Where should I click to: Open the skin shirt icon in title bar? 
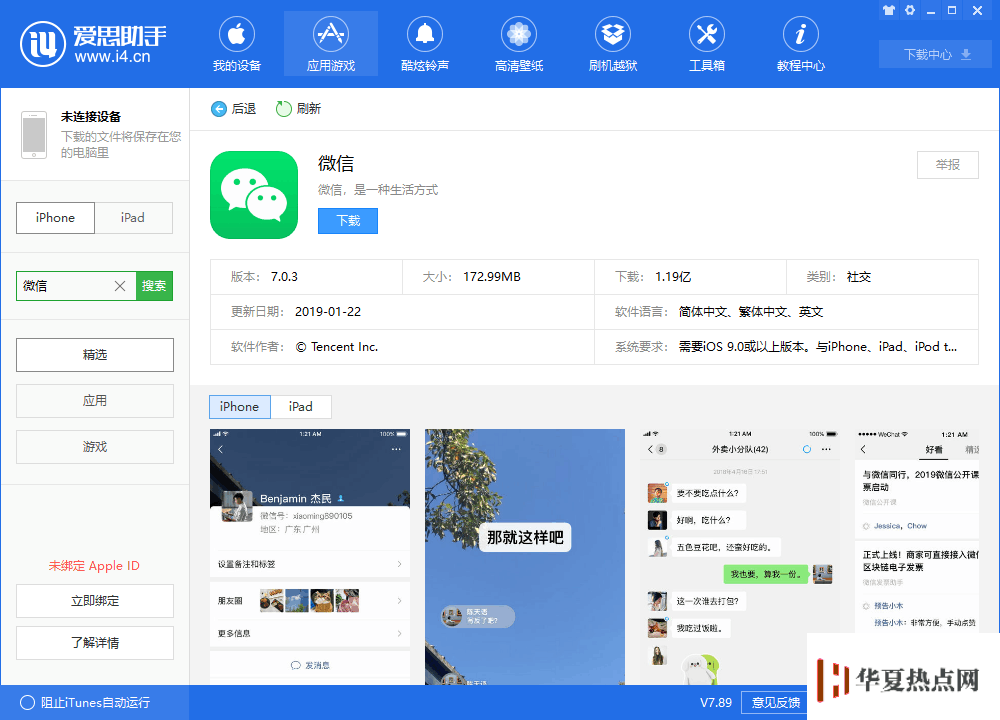point(889,10)
